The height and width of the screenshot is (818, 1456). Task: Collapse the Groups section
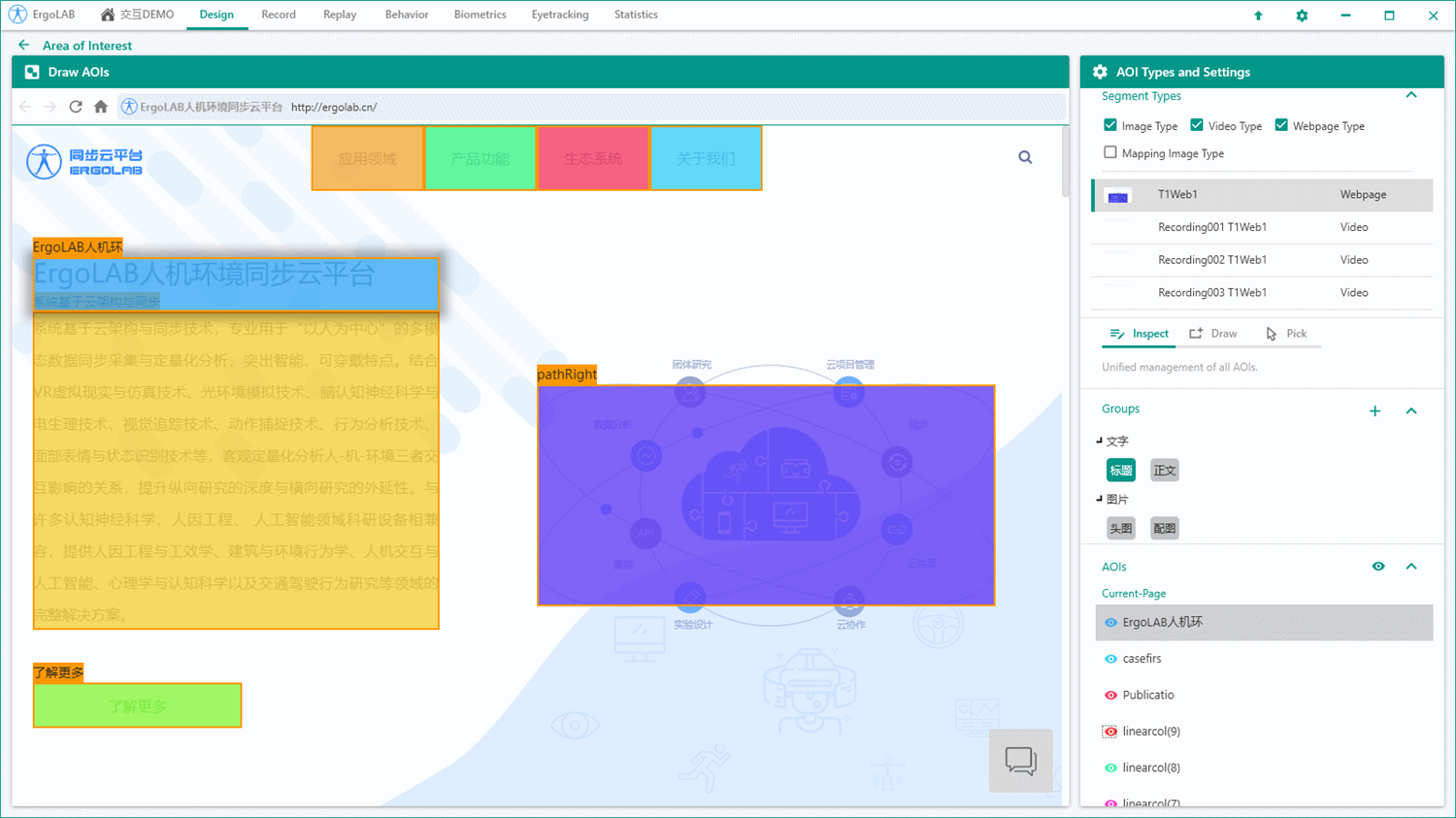pos(1411,411)
